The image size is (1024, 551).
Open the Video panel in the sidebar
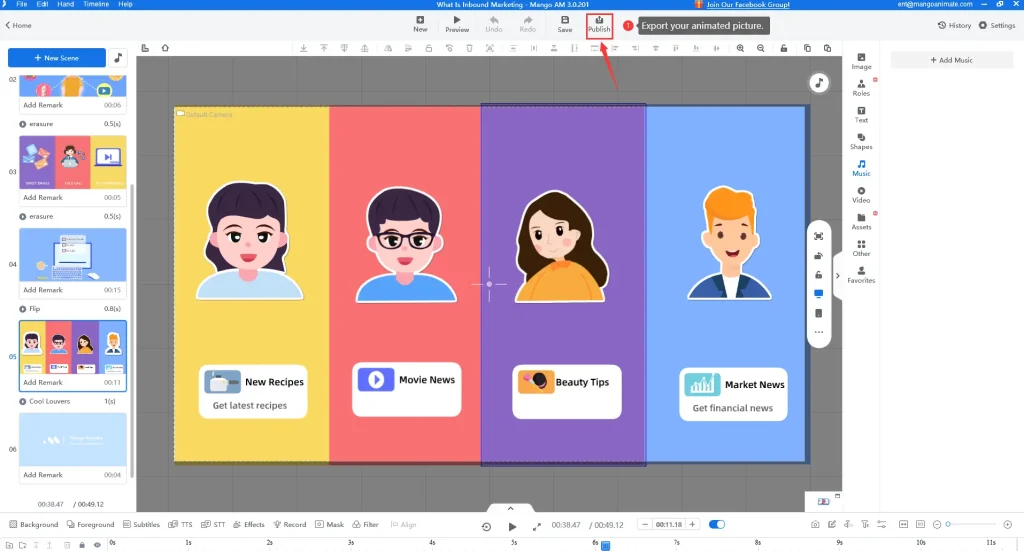pos(861,194)
